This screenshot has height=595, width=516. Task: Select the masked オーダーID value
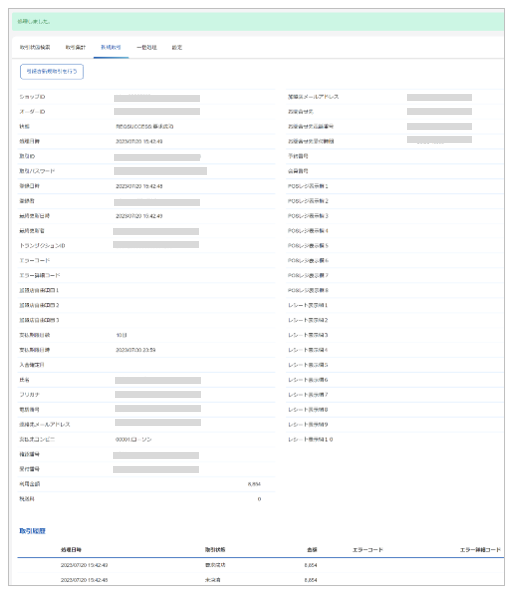coord(157,112)
